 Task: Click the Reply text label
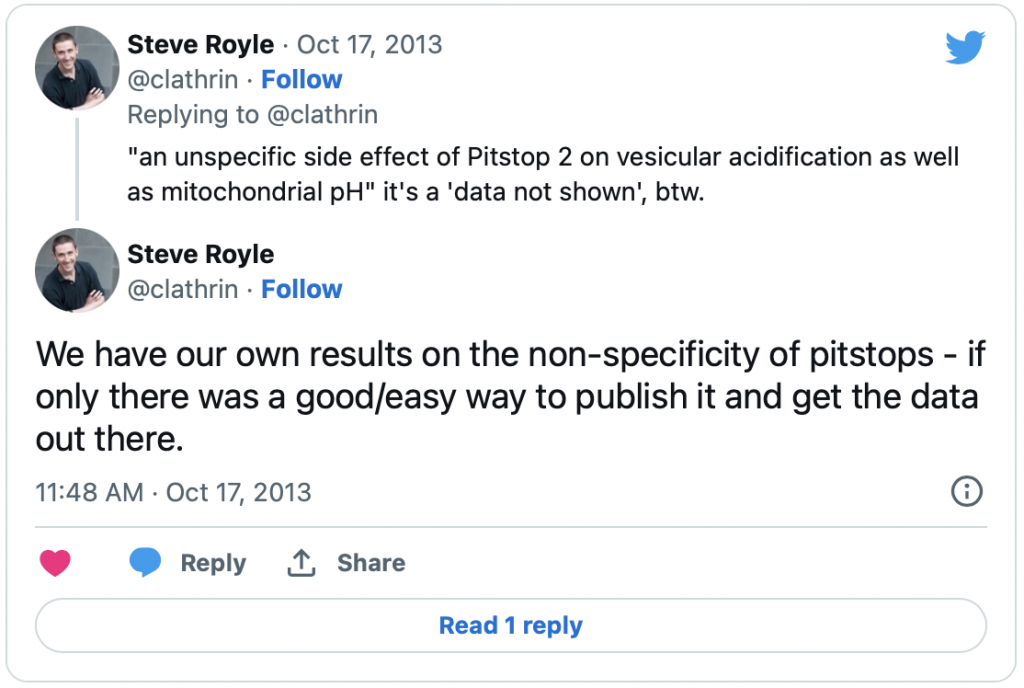(x=213, y=563)
